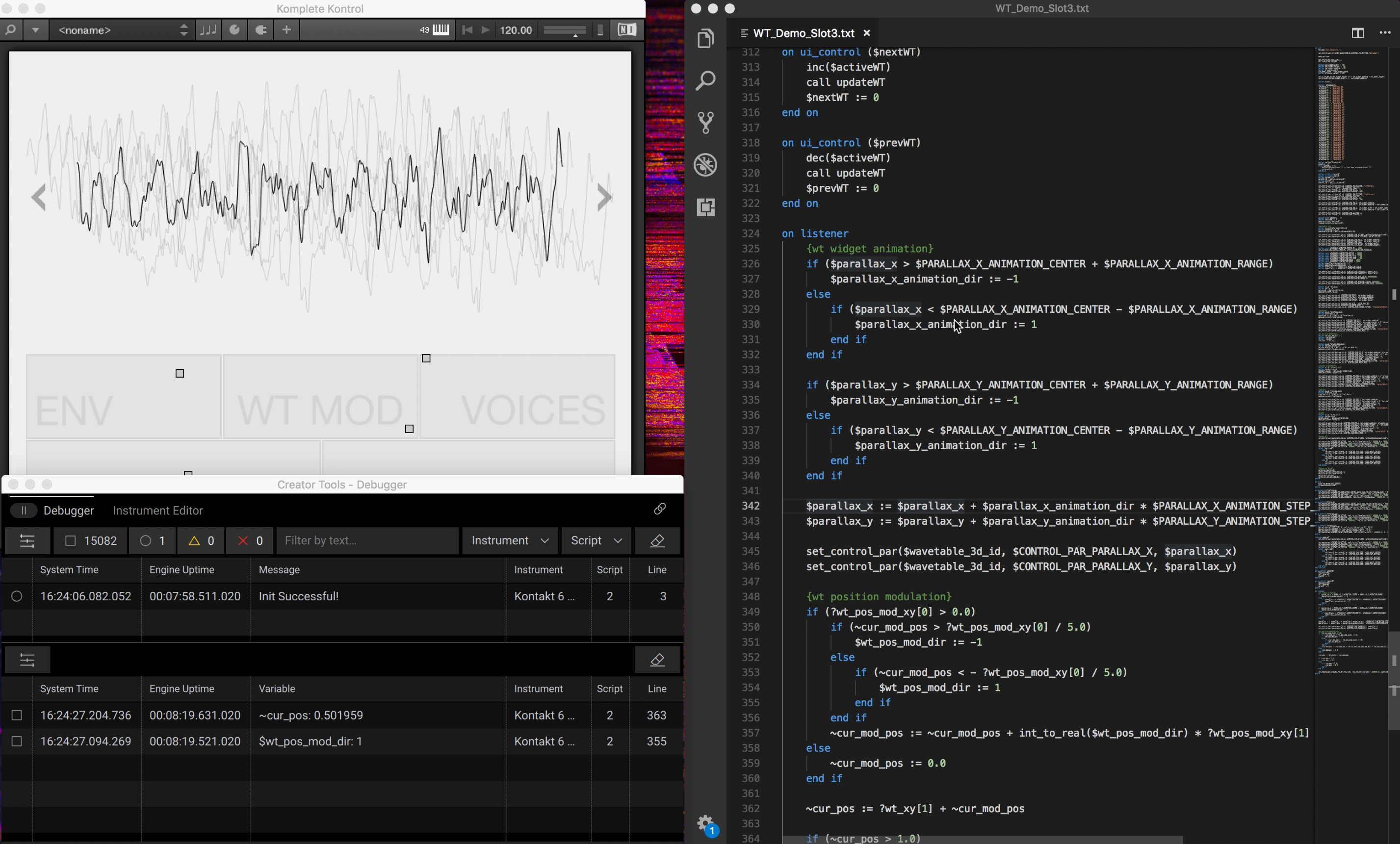Select the WT_Demo_Slot3.txt editor tab

(x=803, y=33)
